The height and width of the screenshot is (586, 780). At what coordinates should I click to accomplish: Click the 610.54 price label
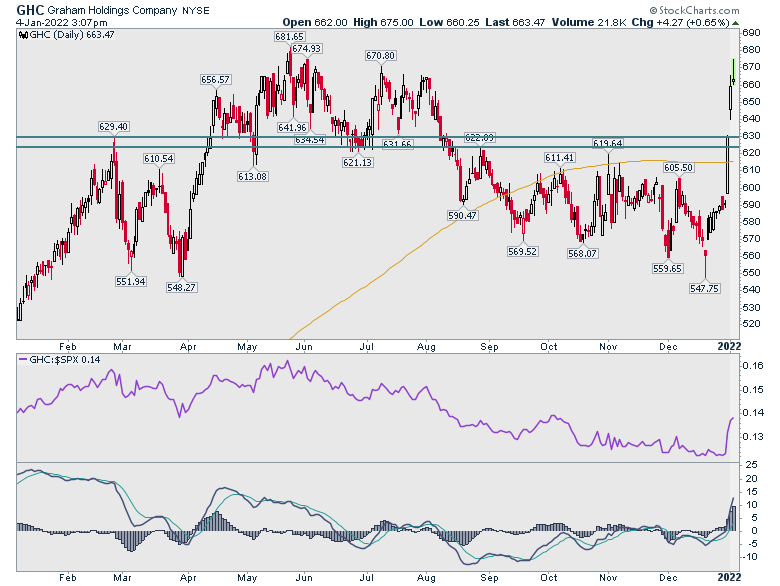(x=159, y=159)
